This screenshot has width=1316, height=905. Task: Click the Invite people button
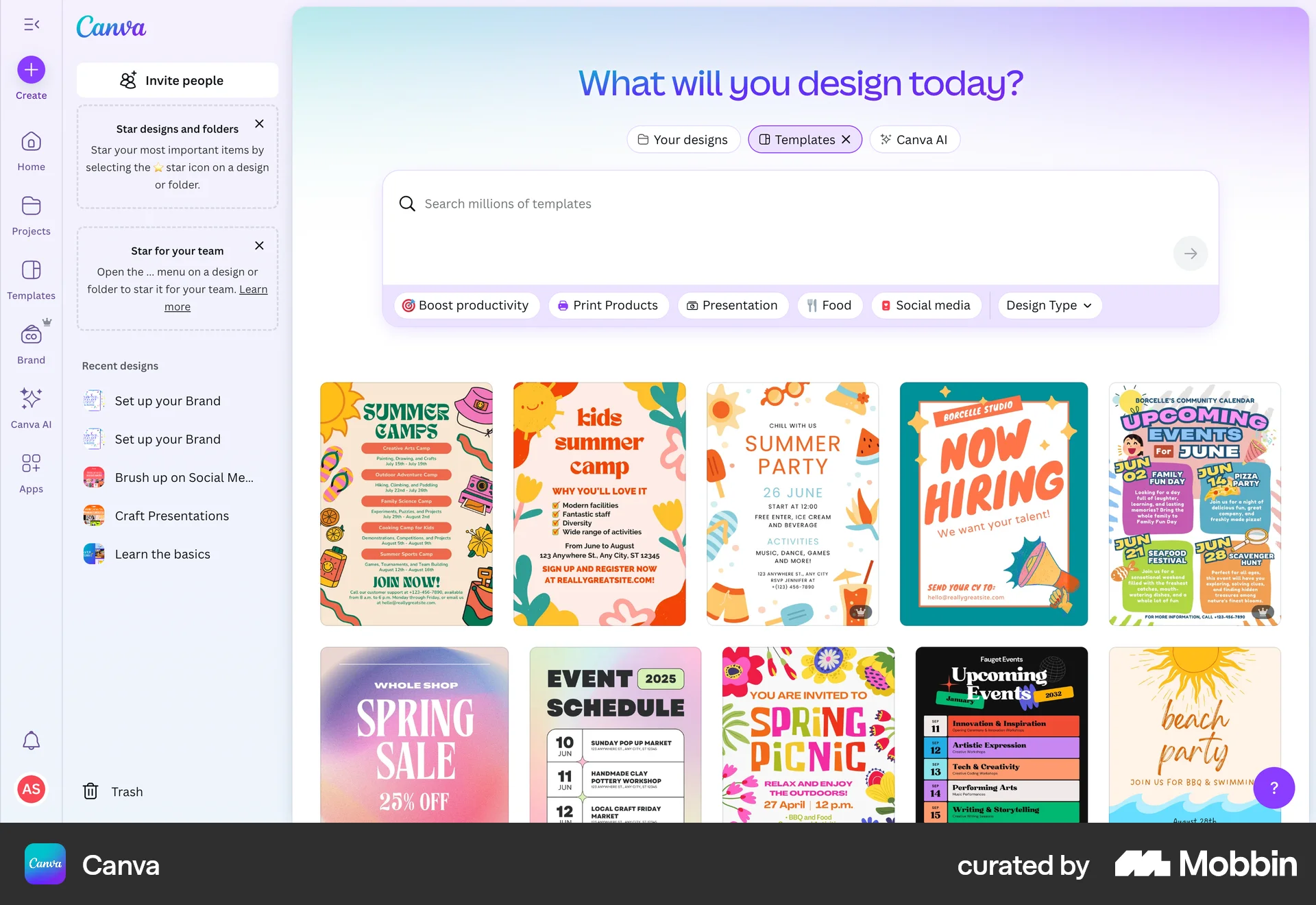coord(177,80)
